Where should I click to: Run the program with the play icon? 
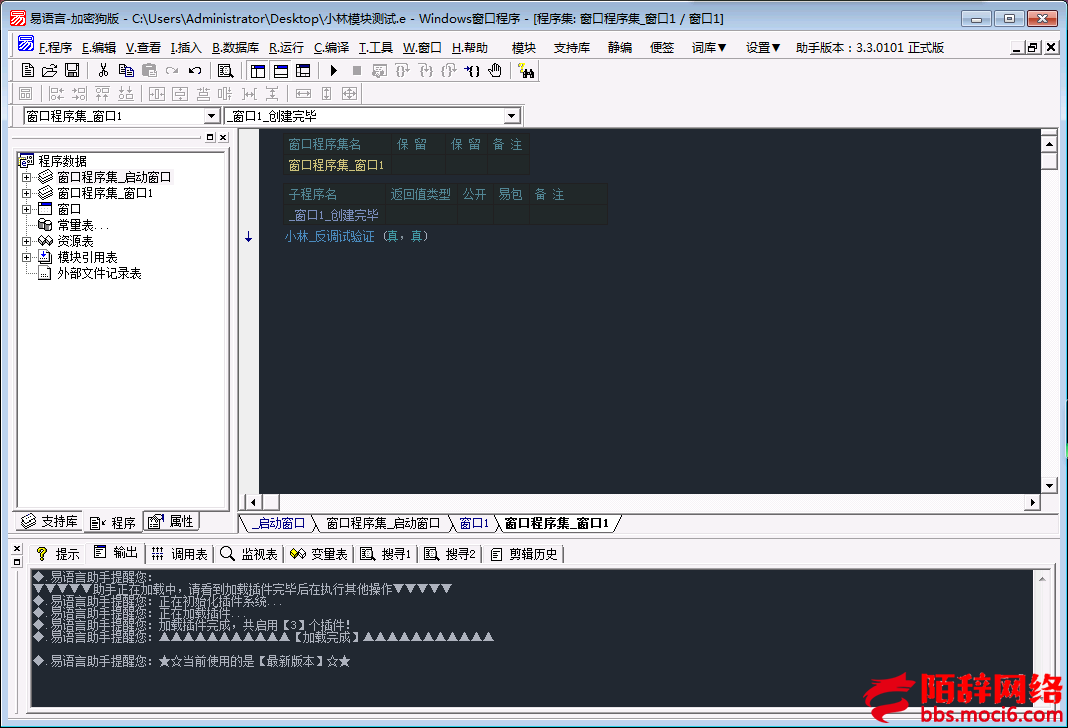334,70
